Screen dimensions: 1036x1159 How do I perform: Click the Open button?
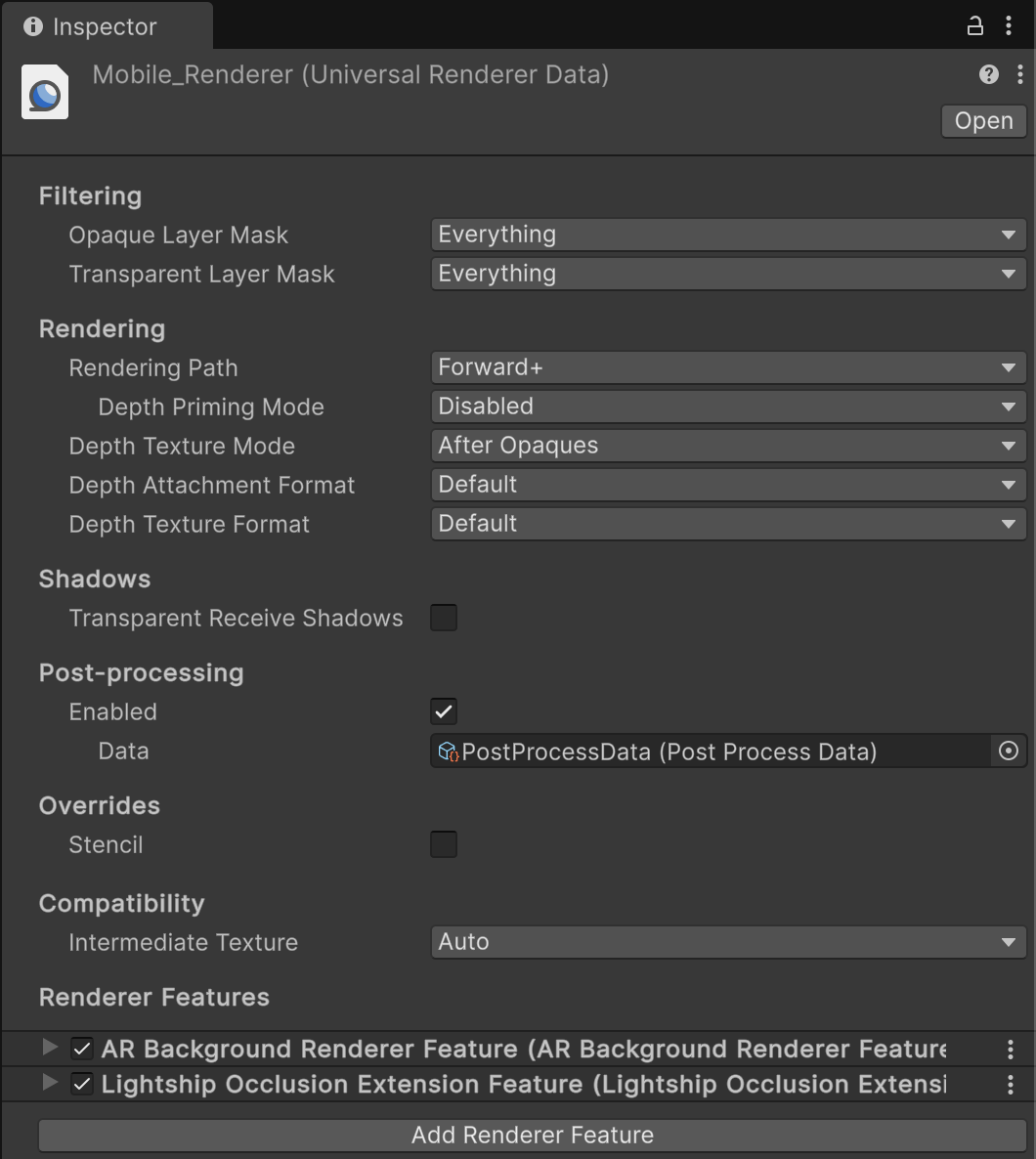983,121
